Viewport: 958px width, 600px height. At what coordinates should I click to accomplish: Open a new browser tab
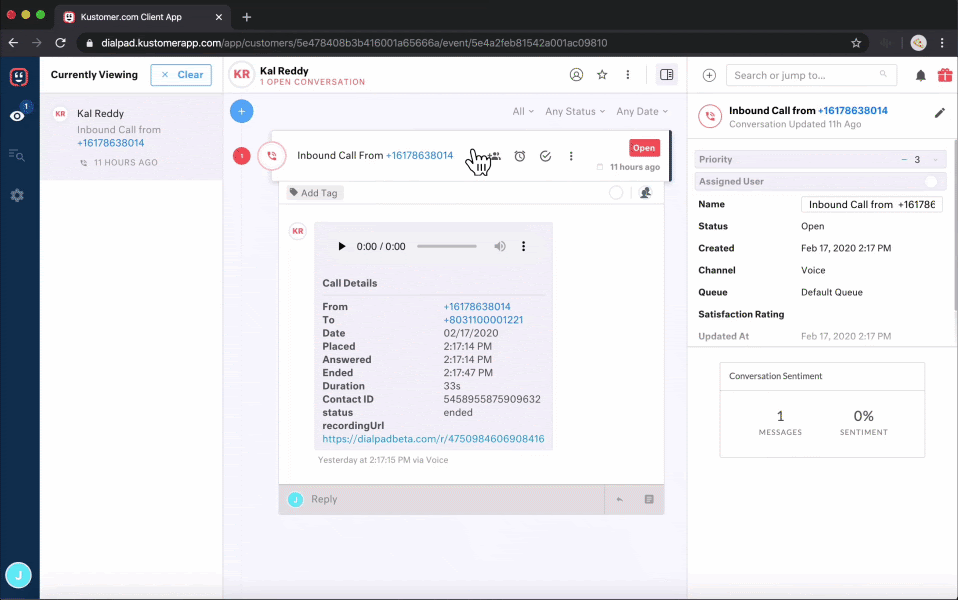coord(247,17)
